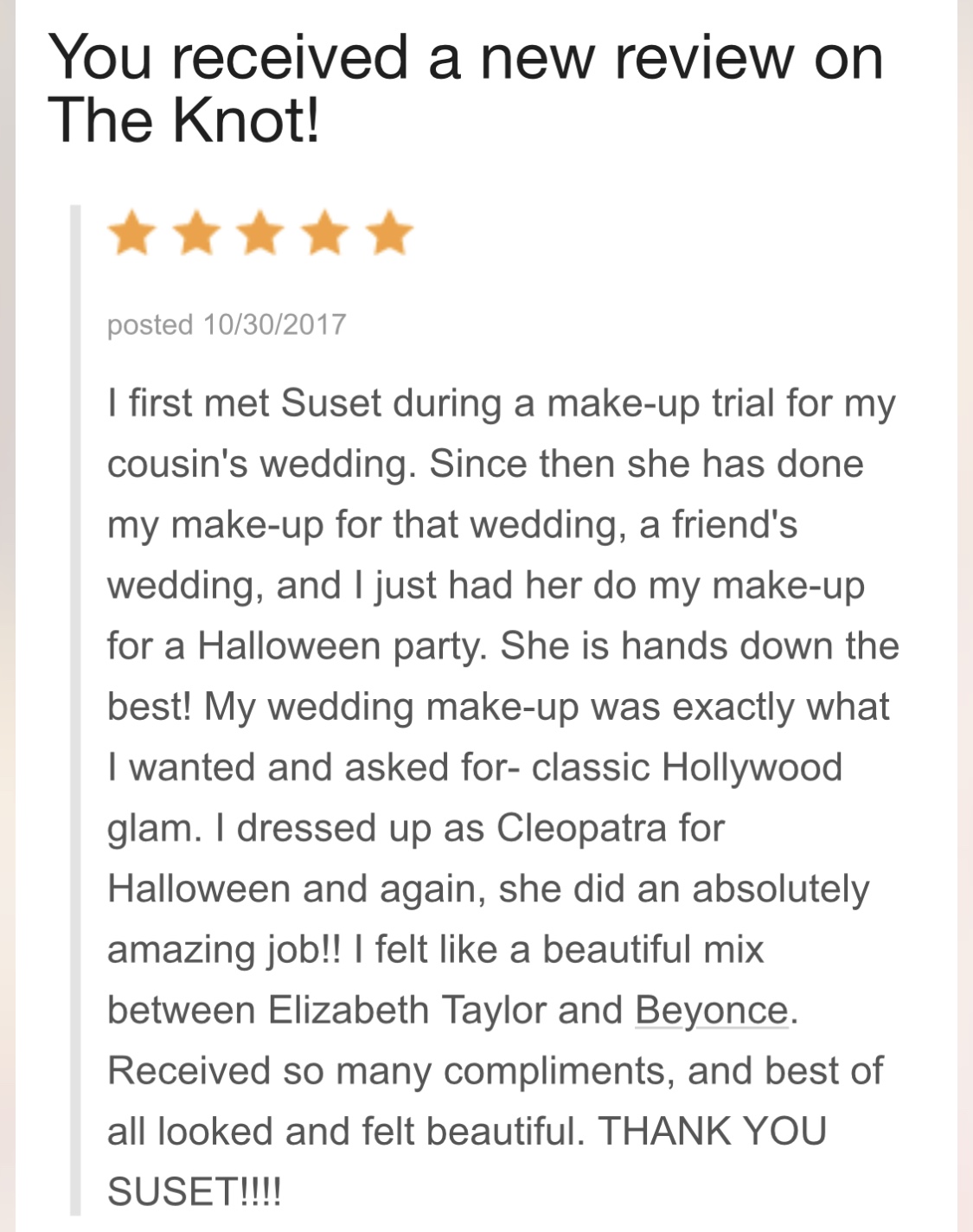Click the fifth orange rating star
The image size is (973, 1232).
pyautogui.click(x=389, y=234)
